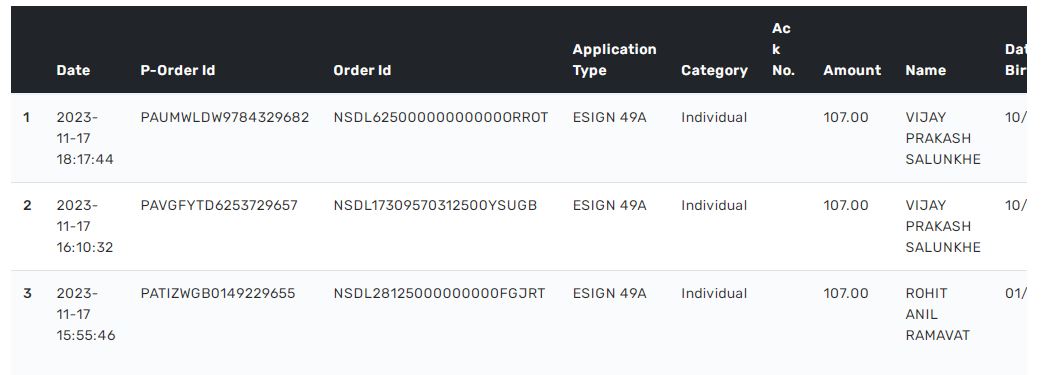The width and height of the screenshot is (1045, 375).
Task: Click the date 2023-11-17 18:17:44
Action: (x=85, y=139)
